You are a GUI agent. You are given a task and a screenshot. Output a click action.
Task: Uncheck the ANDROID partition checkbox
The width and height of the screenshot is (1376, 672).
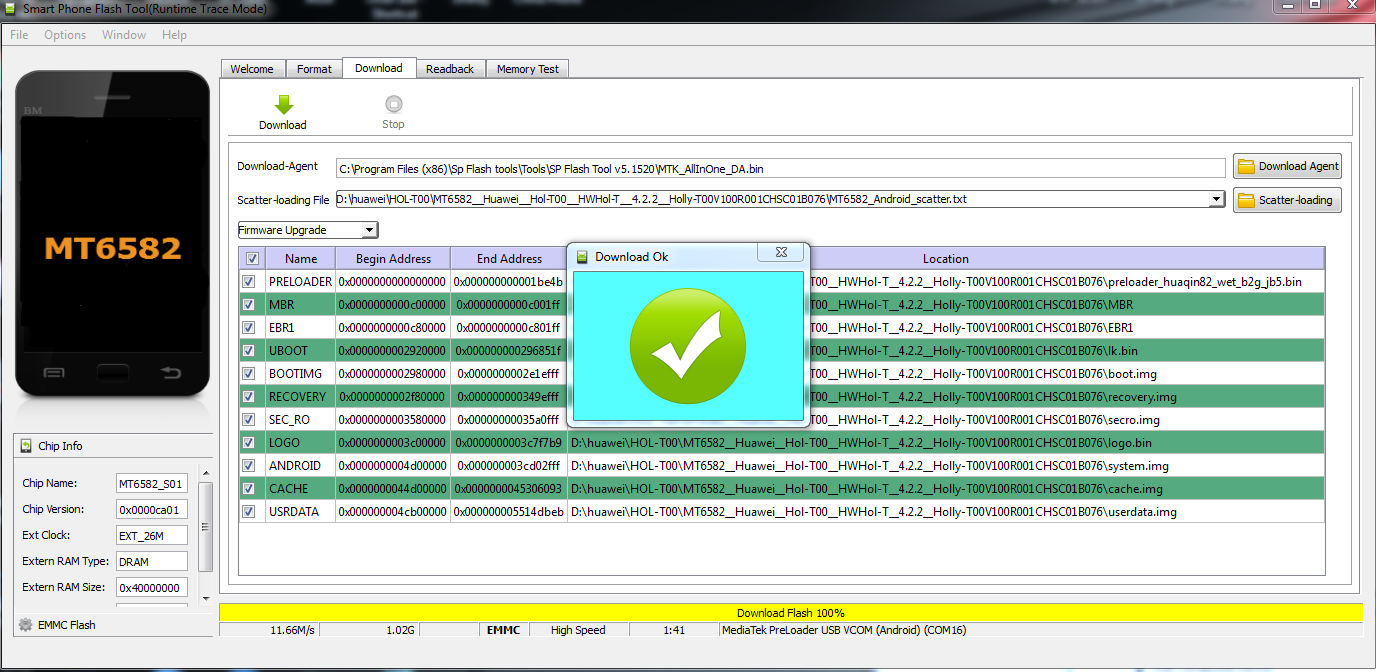(x=248, y=466)
